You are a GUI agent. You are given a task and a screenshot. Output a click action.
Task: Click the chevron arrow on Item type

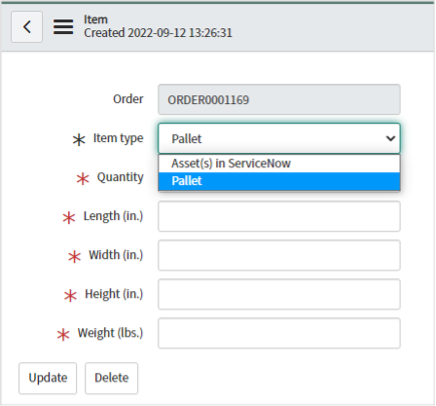pos(390,138)
